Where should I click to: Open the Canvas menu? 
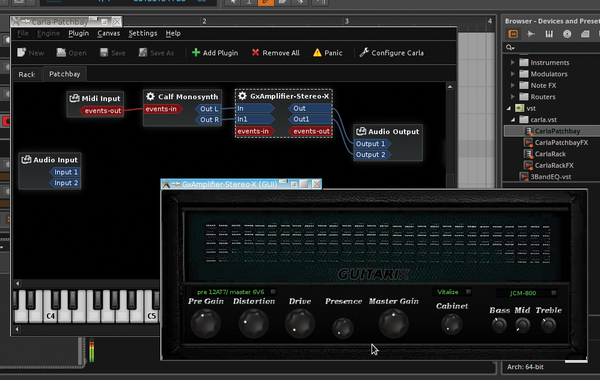[109, 33]
